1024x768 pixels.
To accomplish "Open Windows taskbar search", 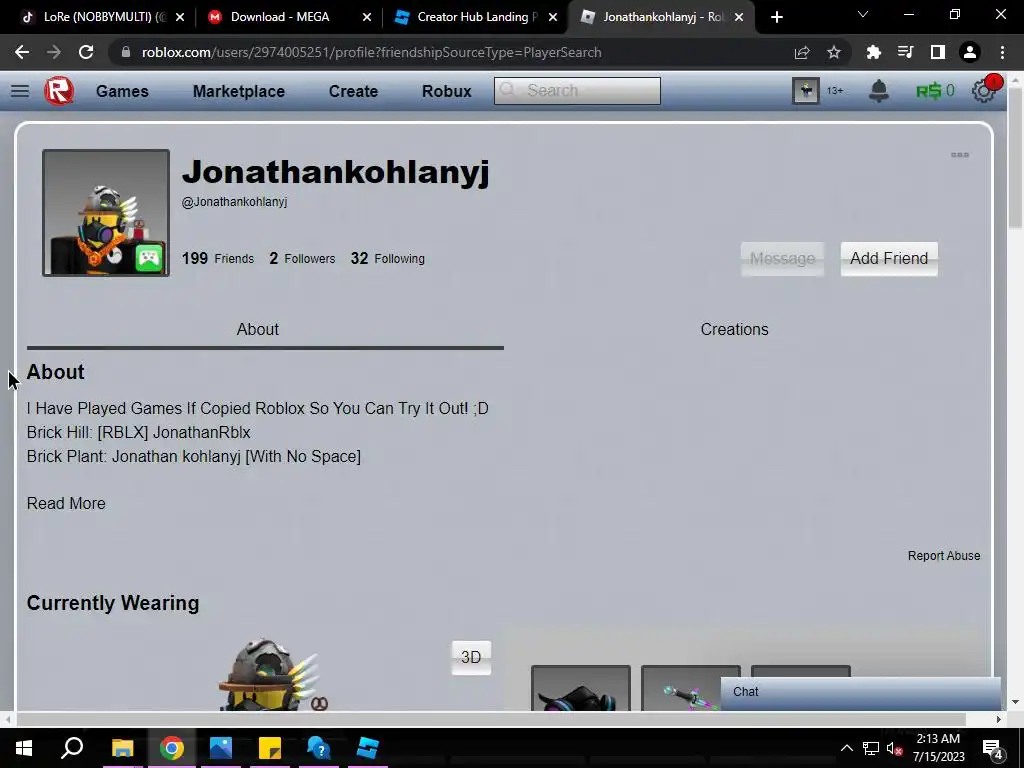I will coord(72,748).
